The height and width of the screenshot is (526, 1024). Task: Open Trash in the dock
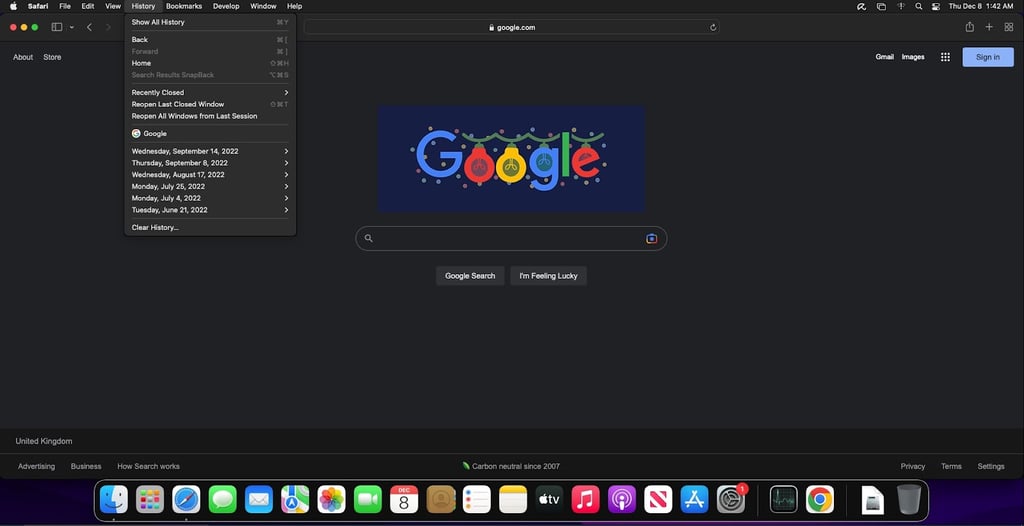point(908,500)
